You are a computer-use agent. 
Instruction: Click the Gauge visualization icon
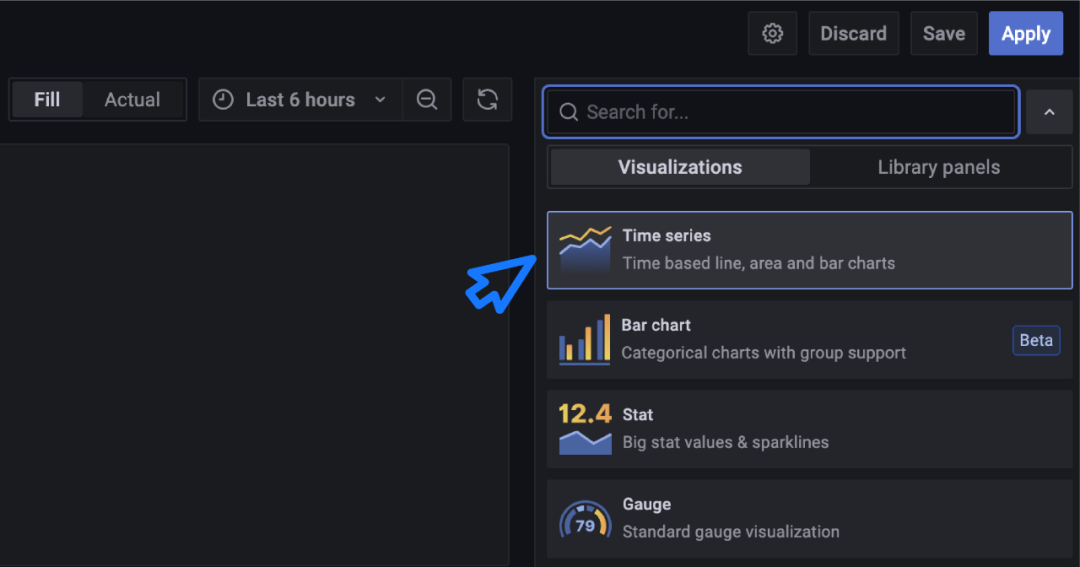[585, 518]
